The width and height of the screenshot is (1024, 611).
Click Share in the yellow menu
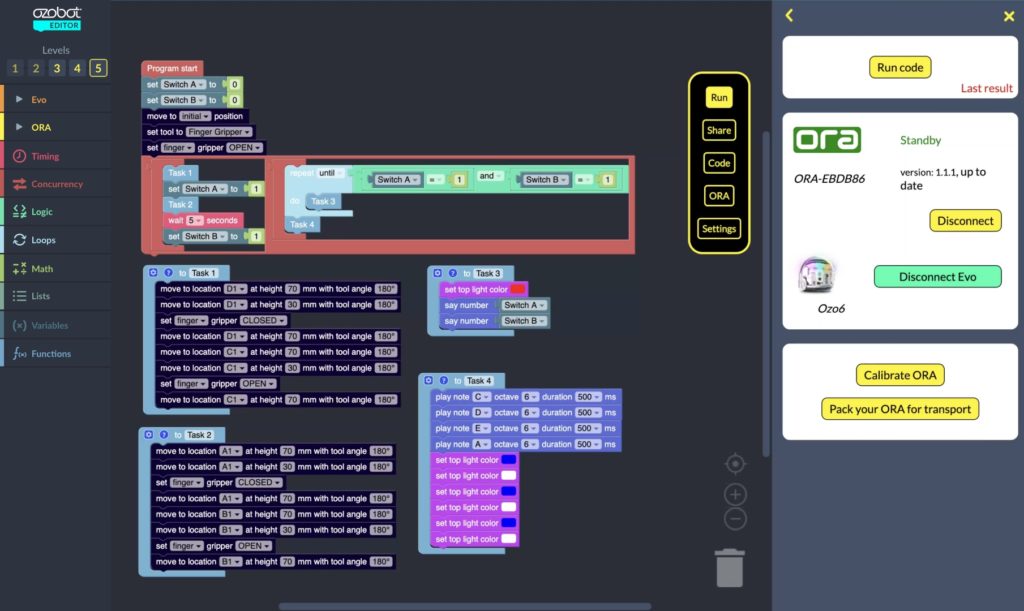(719, 130)
